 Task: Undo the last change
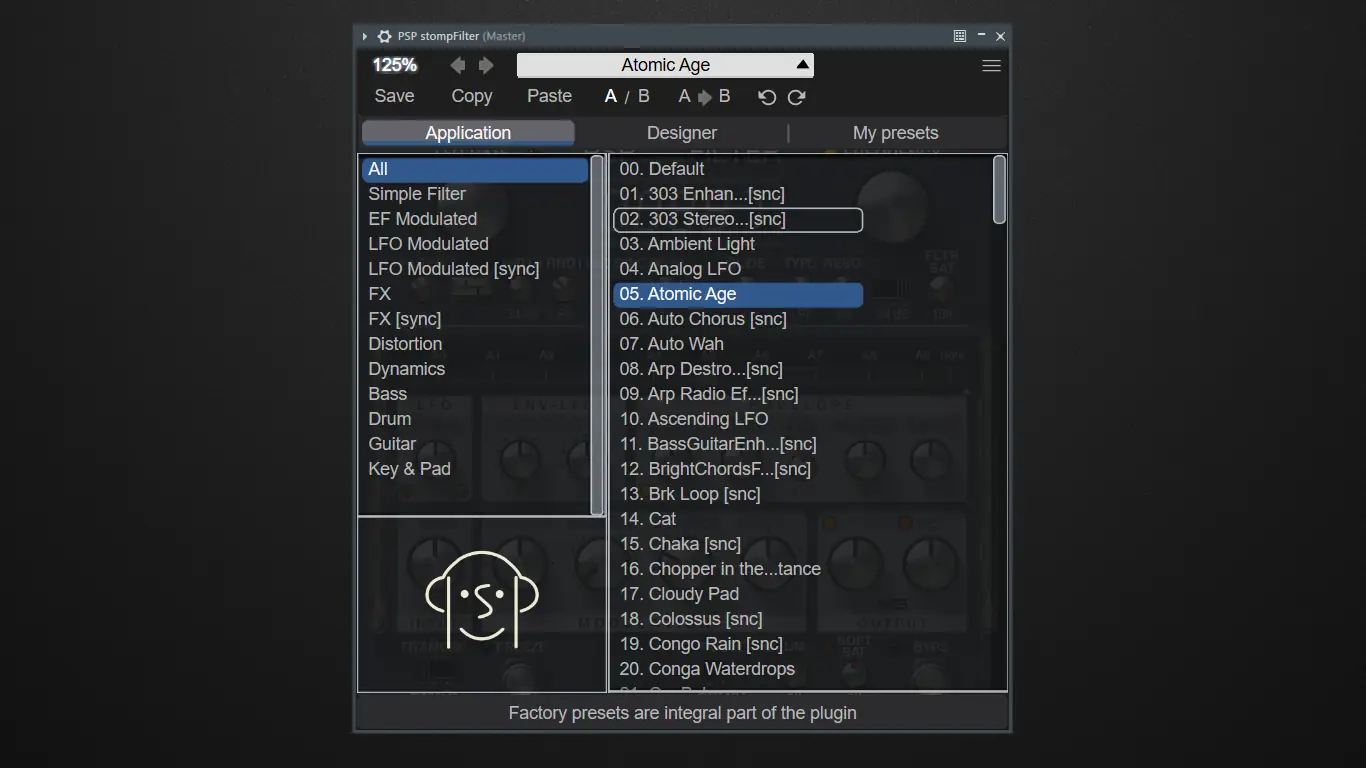767,97
